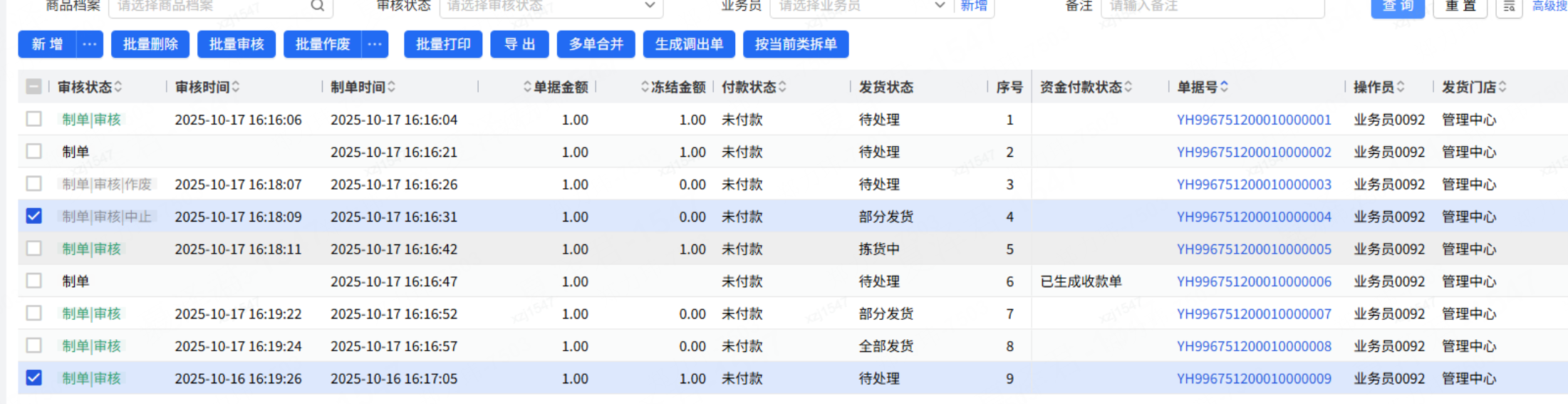This screenshot has width=1568, height=404.
Task: Check the row 5 checkbox (拣货中)
Action: pos(33,249)
